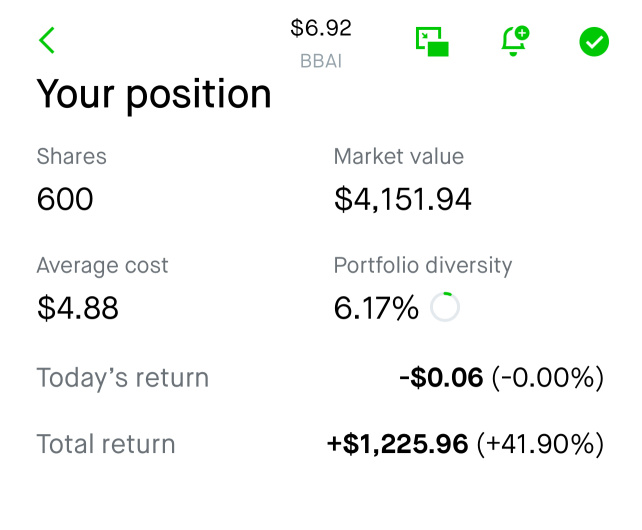Select the $6.92 price in header

click(x=321, y=28)
